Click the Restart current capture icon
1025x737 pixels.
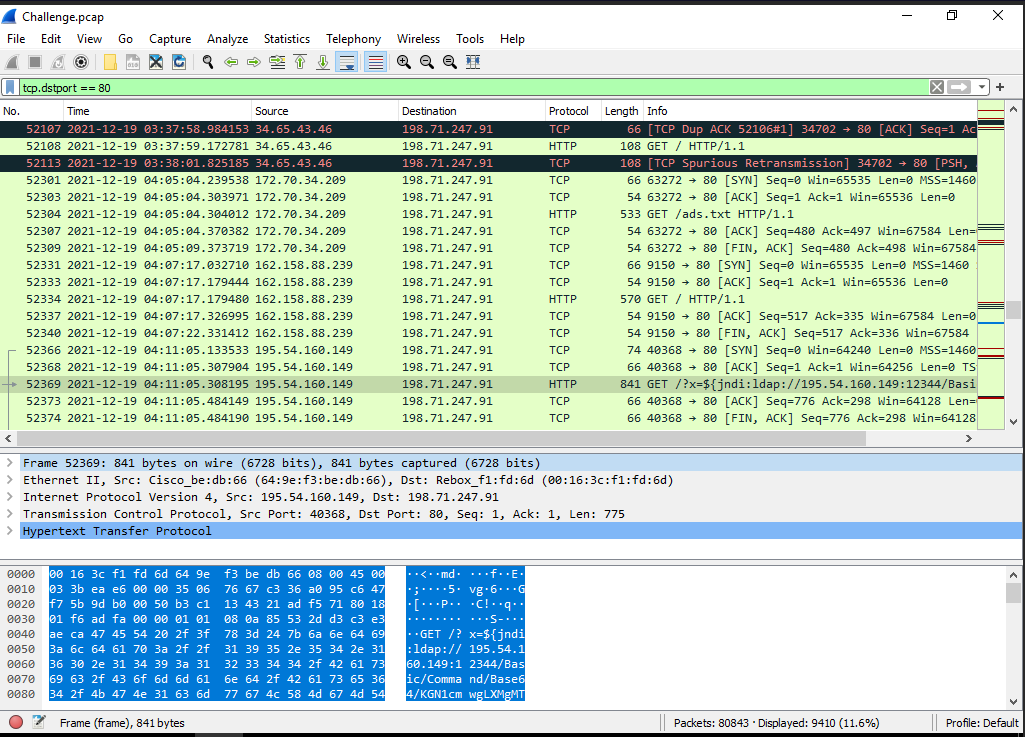58,62
